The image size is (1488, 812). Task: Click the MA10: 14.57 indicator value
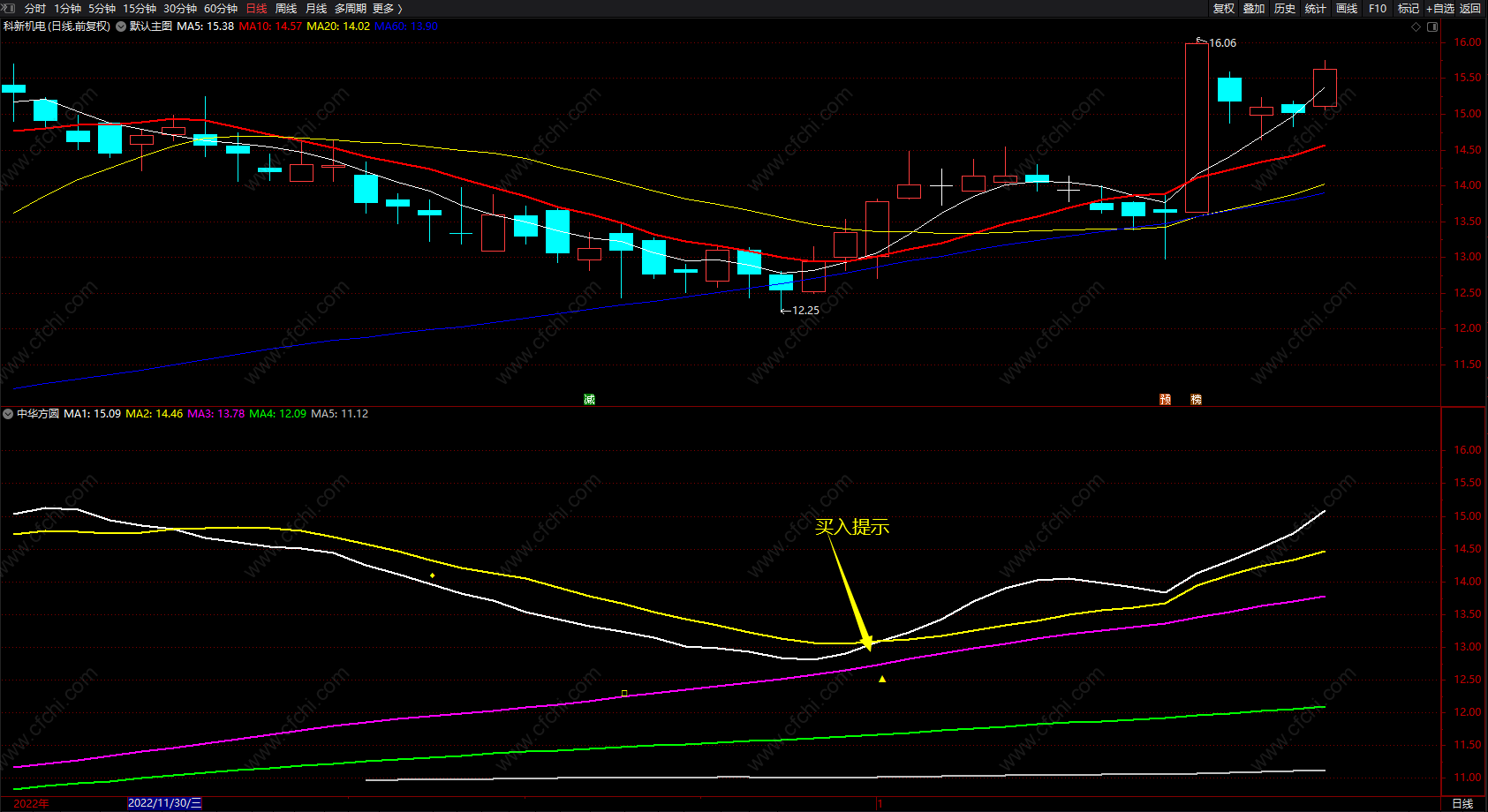tap(270, 26)
